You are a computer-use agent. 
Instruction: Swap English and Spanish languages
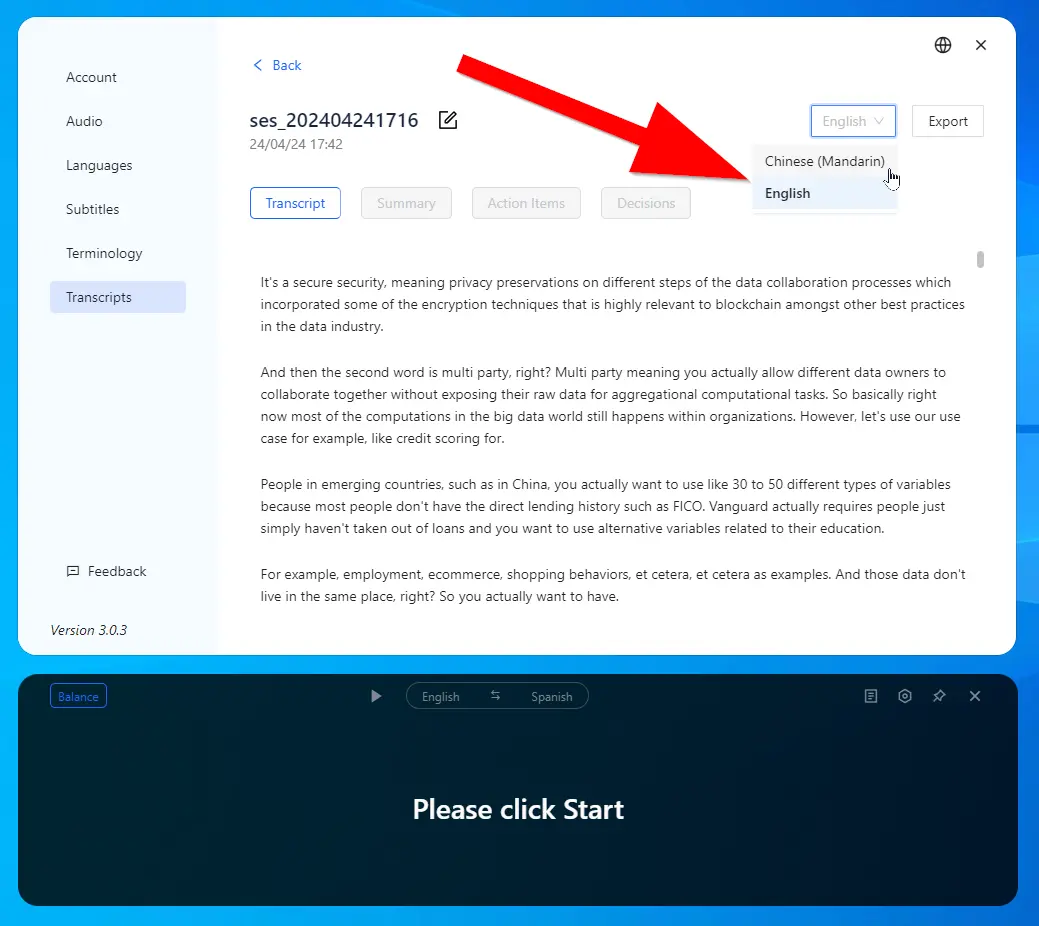[x=495, y=696]
